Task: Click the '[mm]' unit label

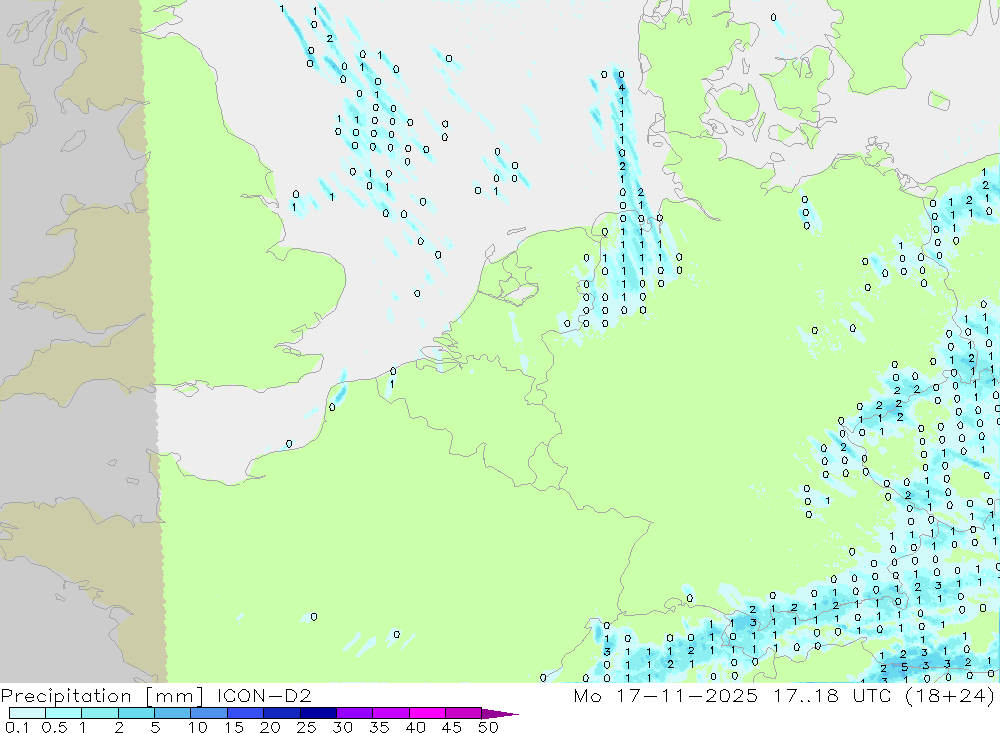Action: point(175,696)
